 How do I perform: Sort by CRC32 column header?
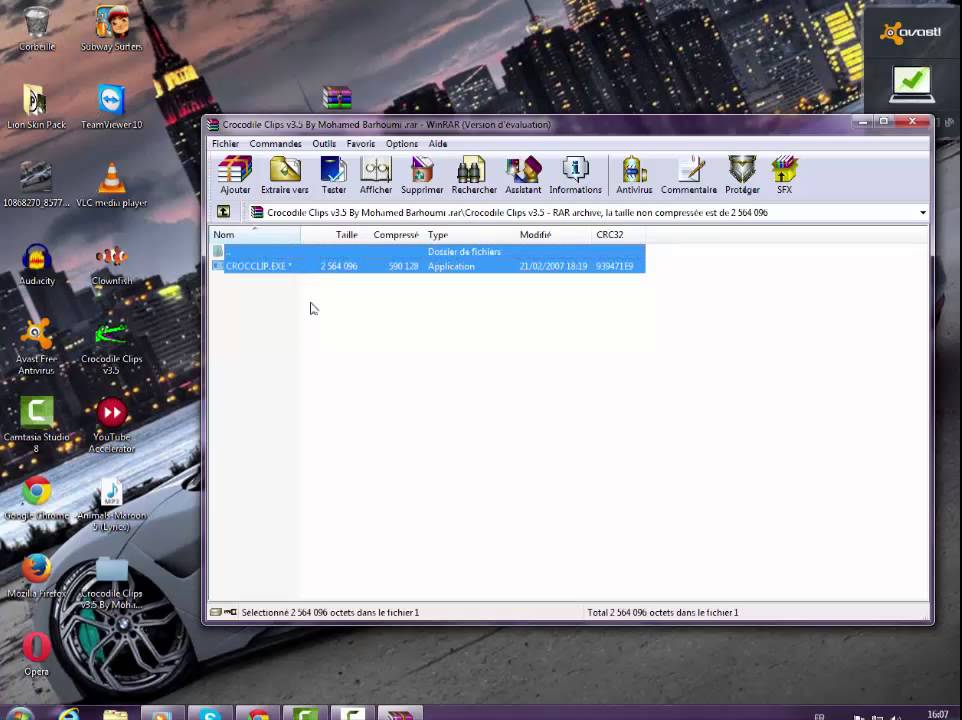618,235
